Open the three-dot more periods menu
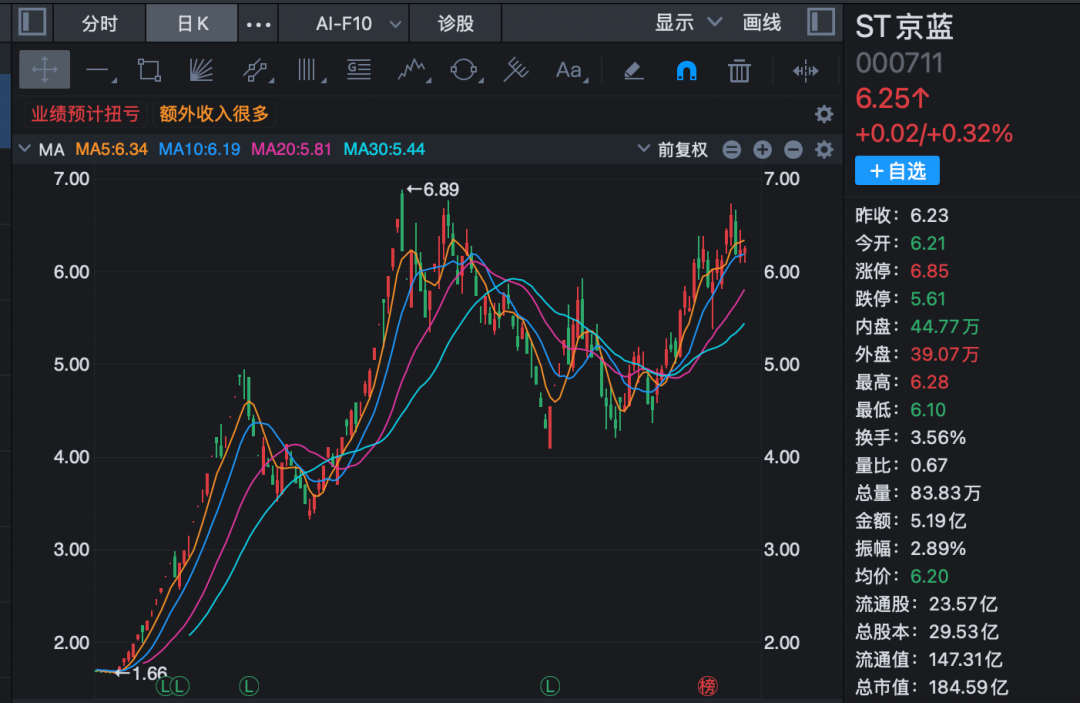1080x703 pixels. pyautogui.click(x=258, y=24)
